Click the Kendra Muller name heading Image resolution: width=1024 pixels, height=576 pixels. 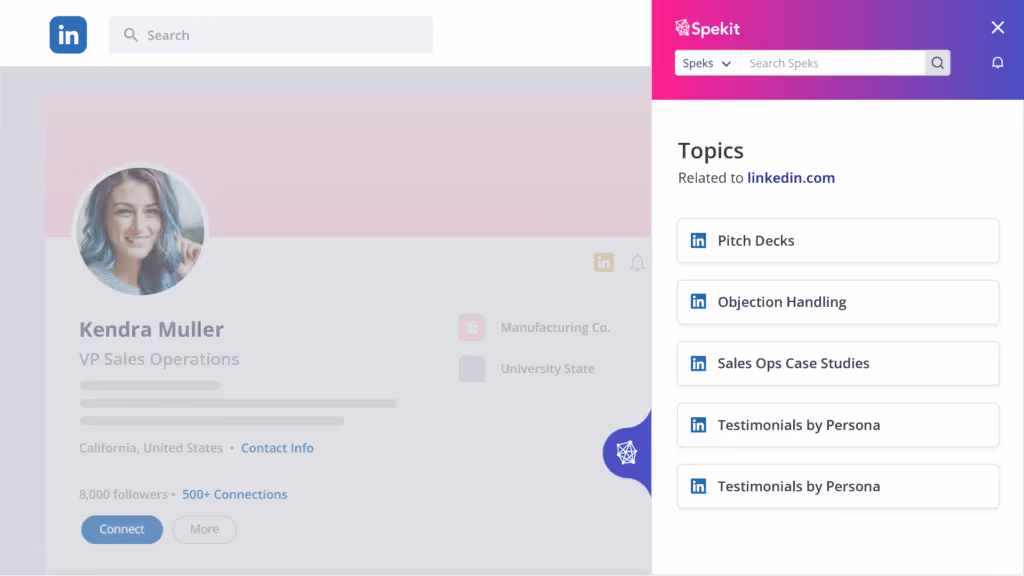coord(152,329)
